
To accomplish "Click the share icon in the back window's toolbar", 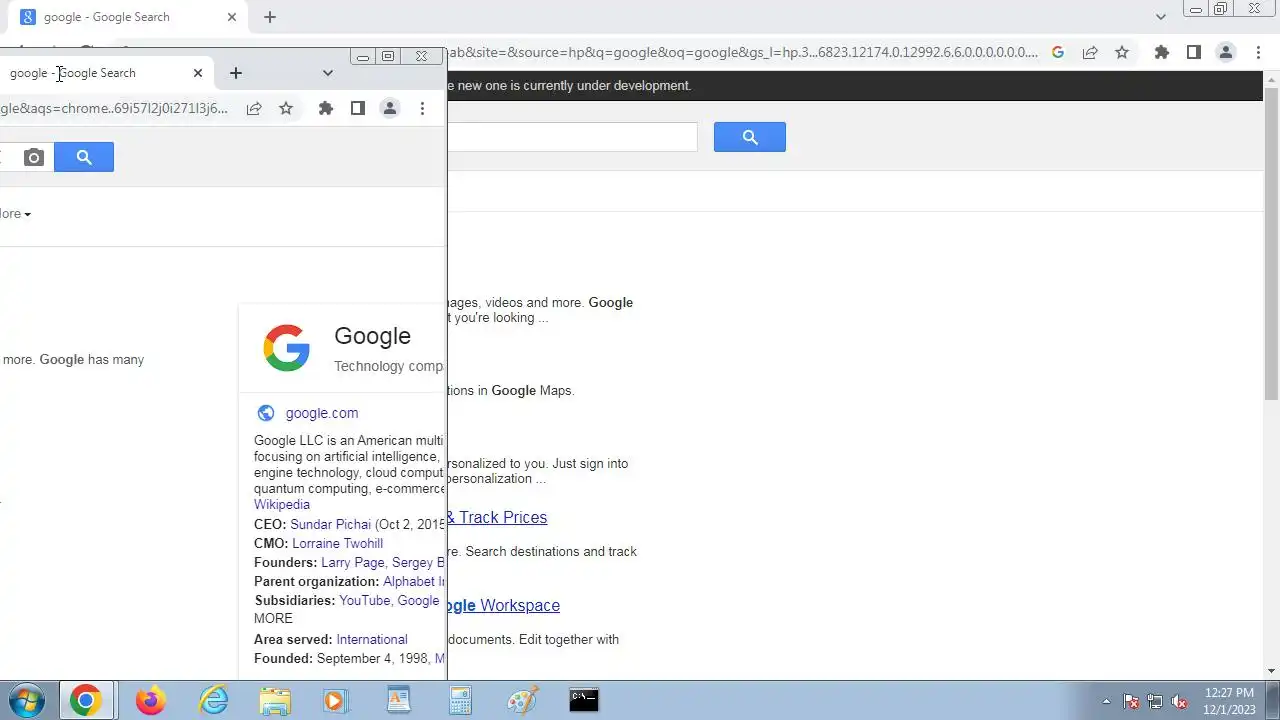I will pos(1090,52).
